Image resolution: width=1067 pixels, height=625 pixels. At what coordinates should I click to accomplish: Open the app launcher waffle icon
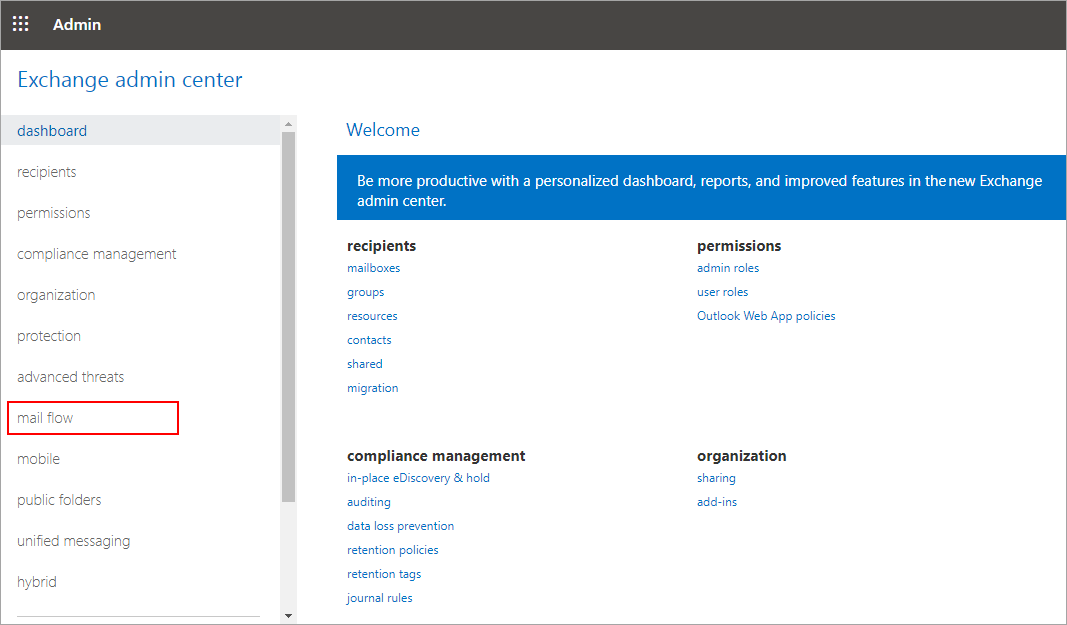pyautogui.click(x=20, y=24)
